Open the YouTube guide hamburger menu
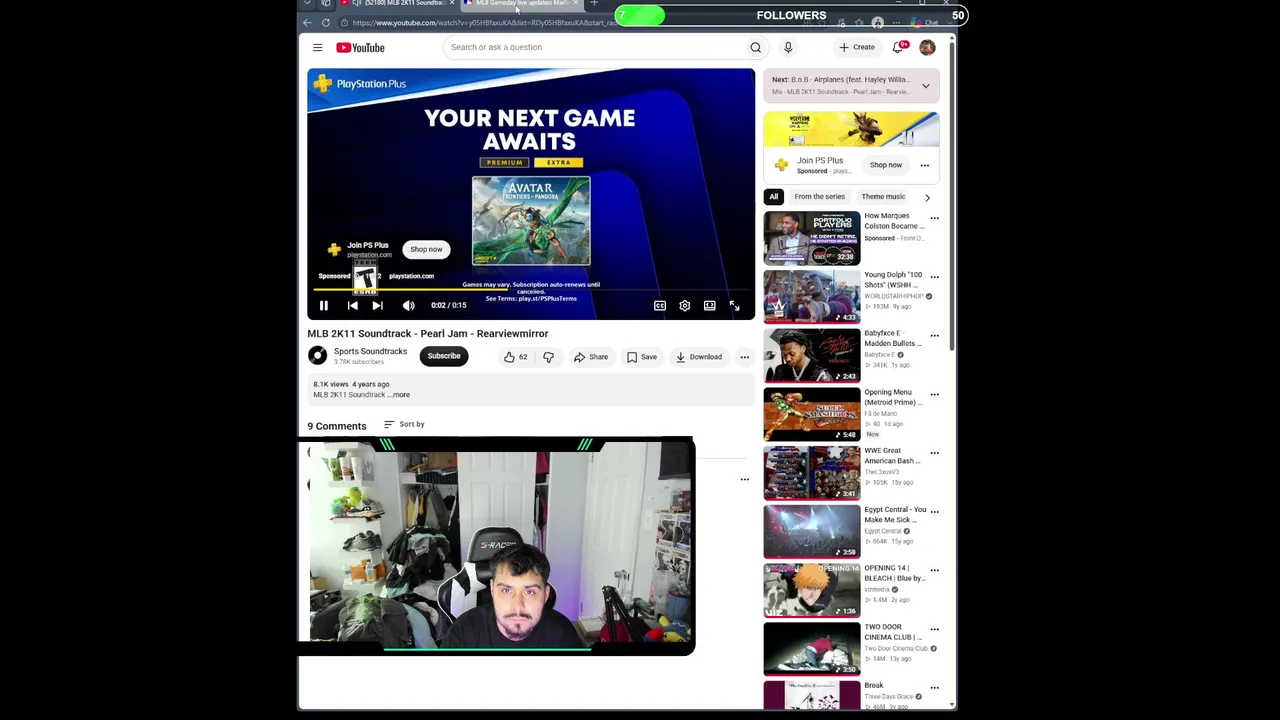This screenshot has width=1280, height=720. [317, 47]
